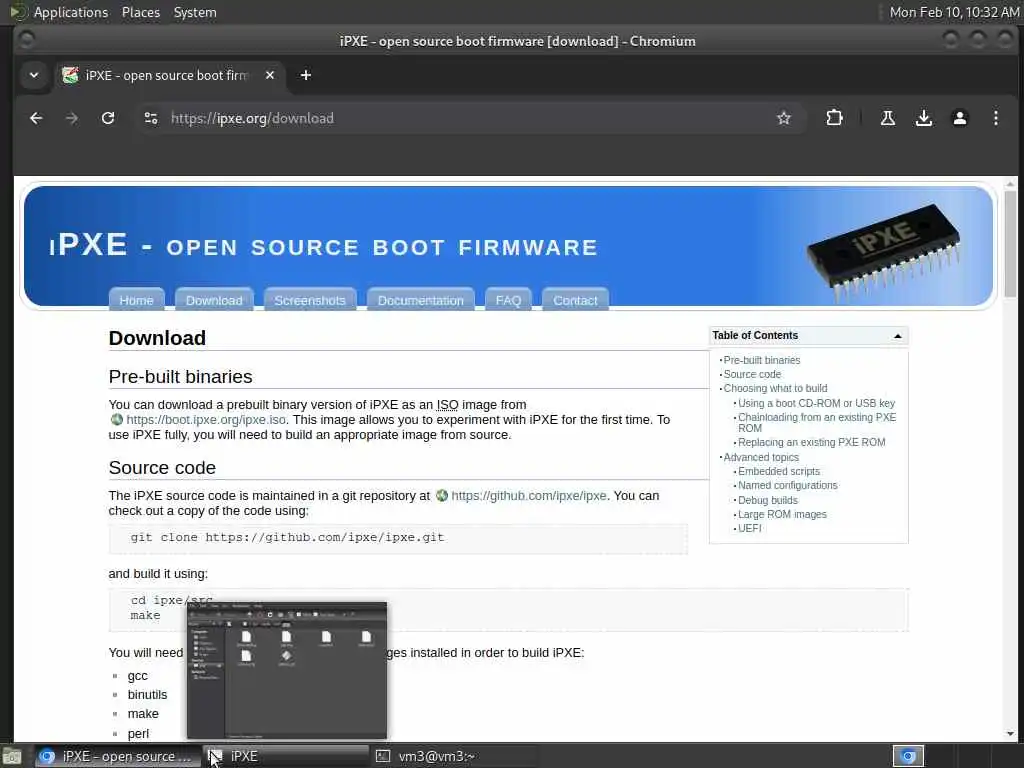Collapse the Table of Contents panel
1024x768 pixels.
pyautogui.click(x=897, y=336)
